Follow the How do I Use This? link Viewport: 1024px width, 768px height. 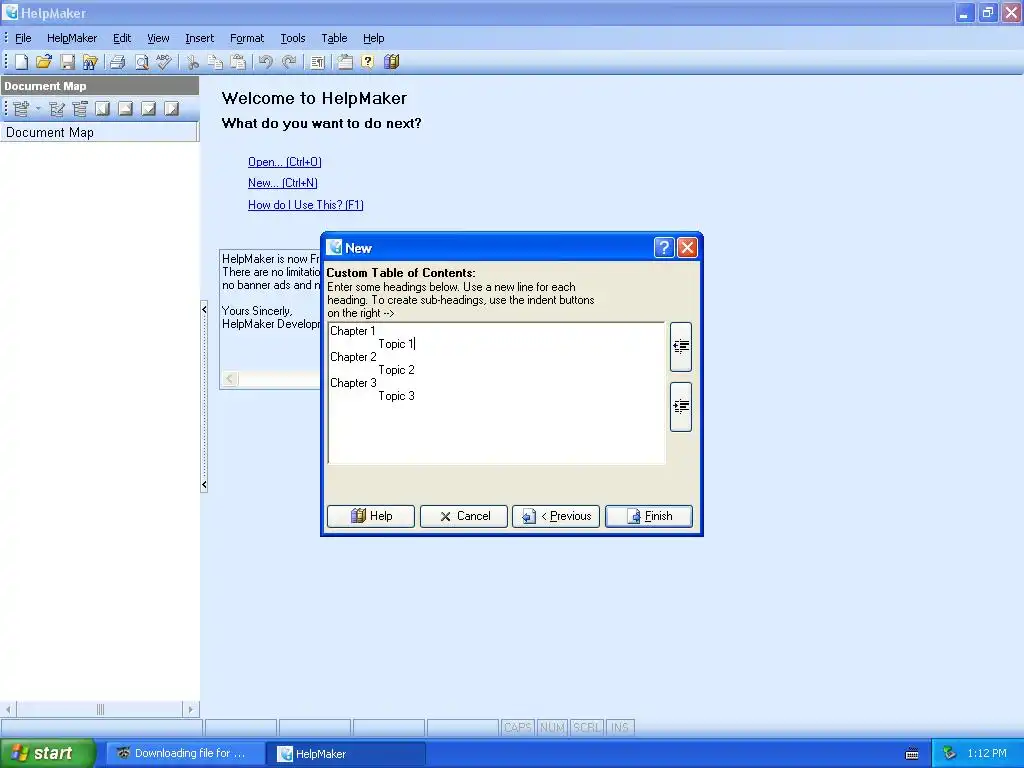coord(306,205)
